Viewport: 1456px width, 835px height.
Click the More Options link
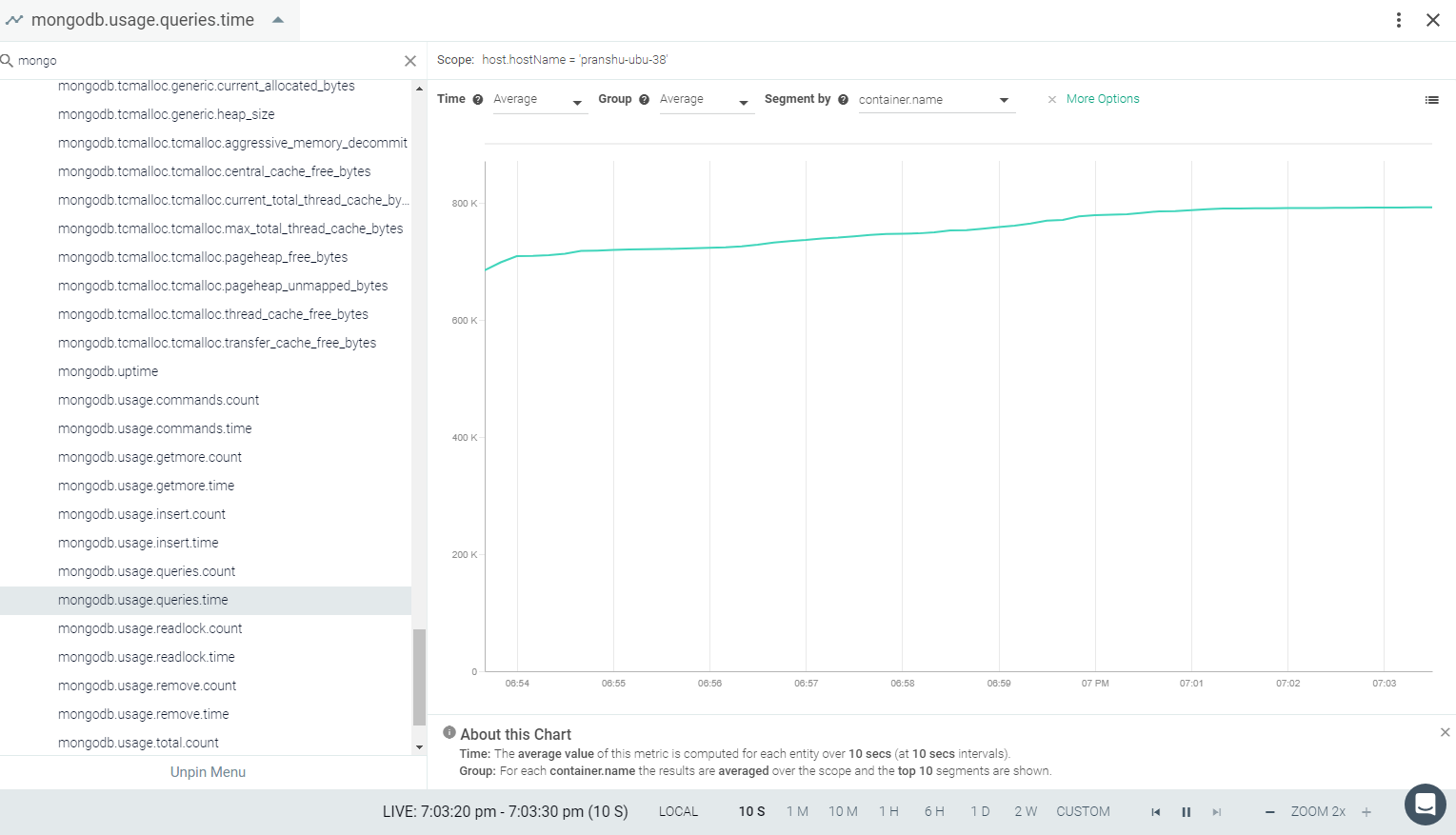(x=1103, y=99)
